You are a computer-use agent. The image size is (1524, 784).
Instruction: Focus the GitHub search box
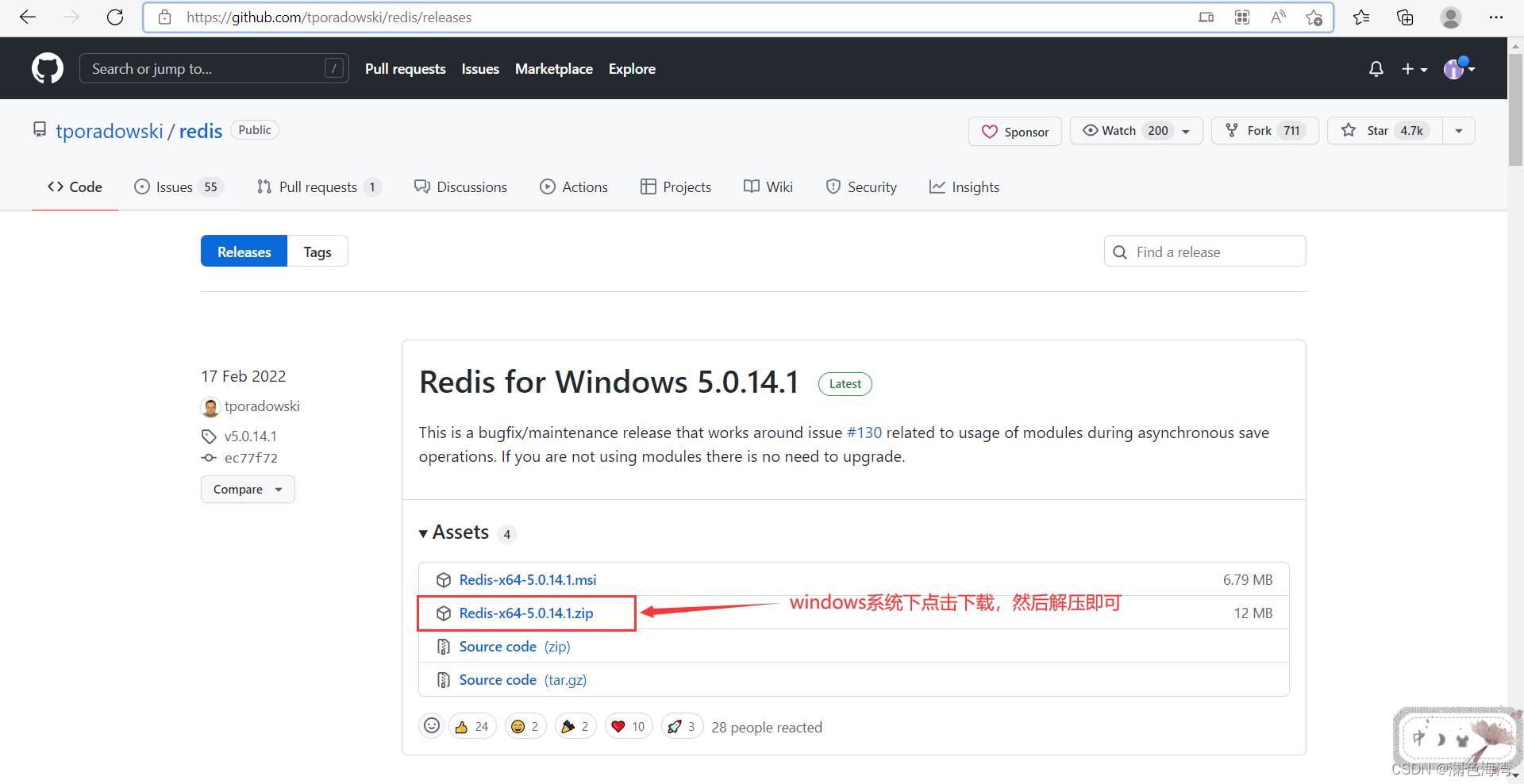coord(214,69)
